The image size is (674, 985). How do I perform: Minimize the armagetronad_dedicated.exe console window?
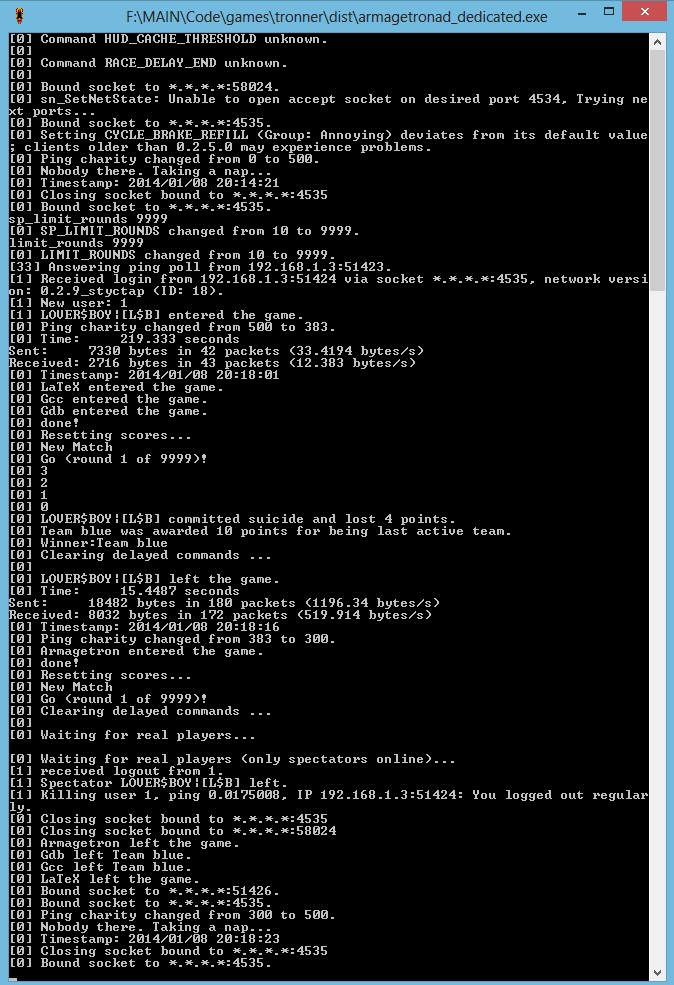tap(582, 13)
